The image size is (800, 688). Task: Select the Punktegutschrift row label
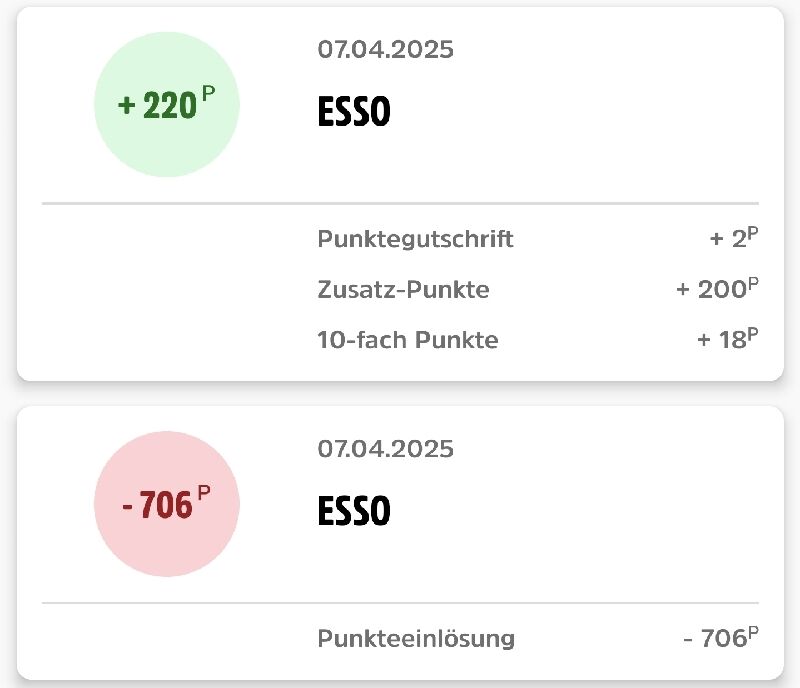(x=415, y=239)
